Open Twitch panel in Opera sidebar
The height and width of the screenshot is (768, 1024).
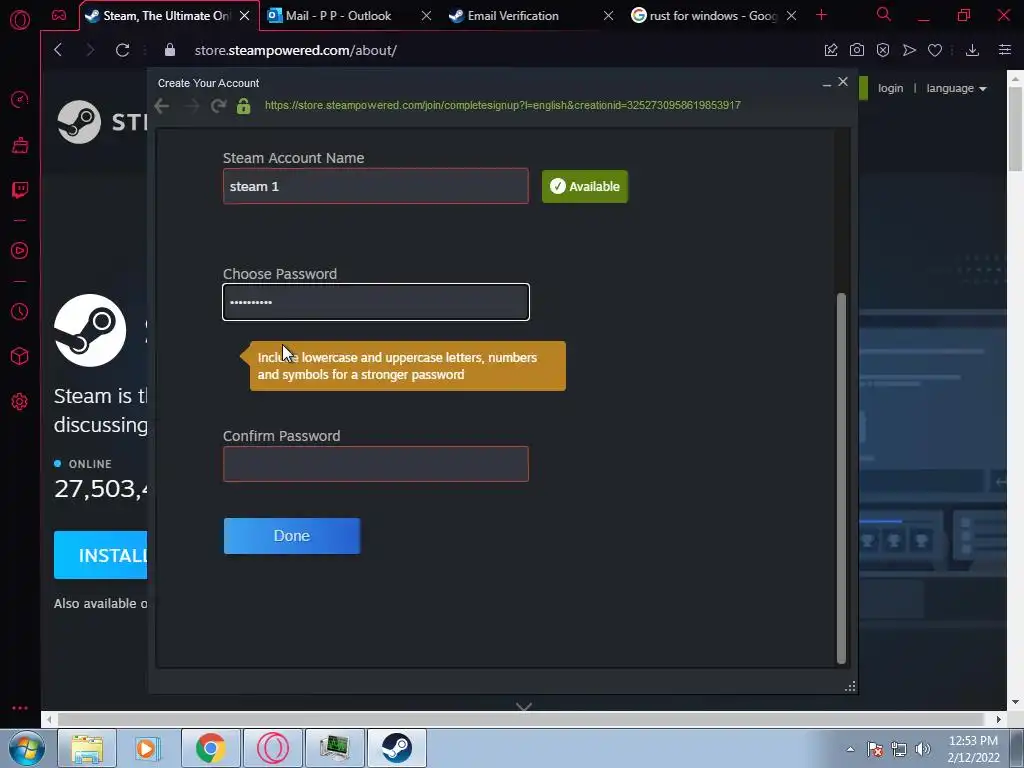click(20, 190)
